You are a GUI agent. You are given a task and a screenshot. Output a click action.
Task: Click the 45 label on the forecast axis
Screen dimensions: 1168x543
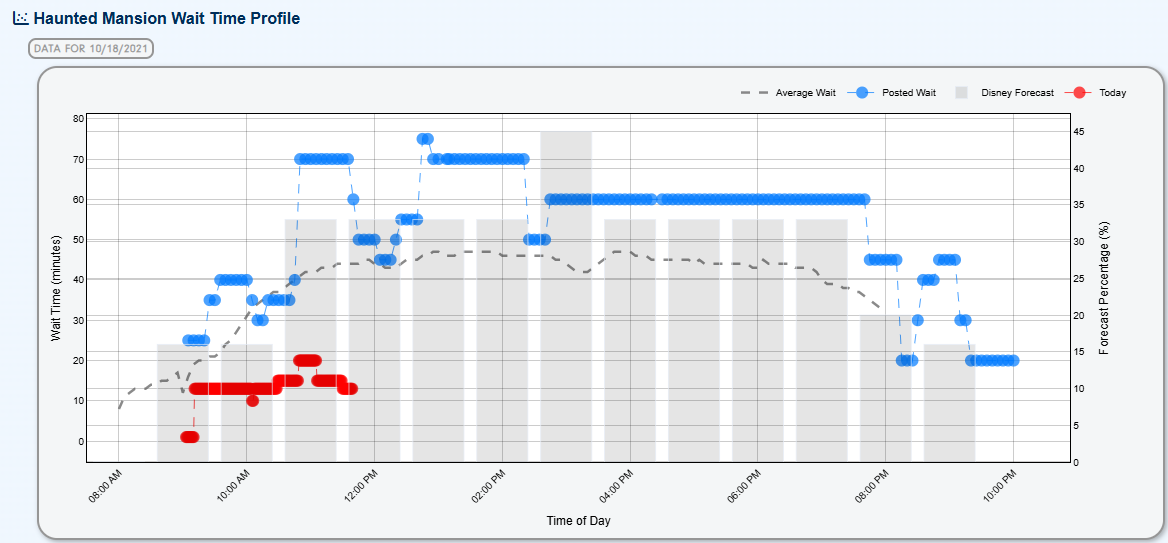[1081, 132]
